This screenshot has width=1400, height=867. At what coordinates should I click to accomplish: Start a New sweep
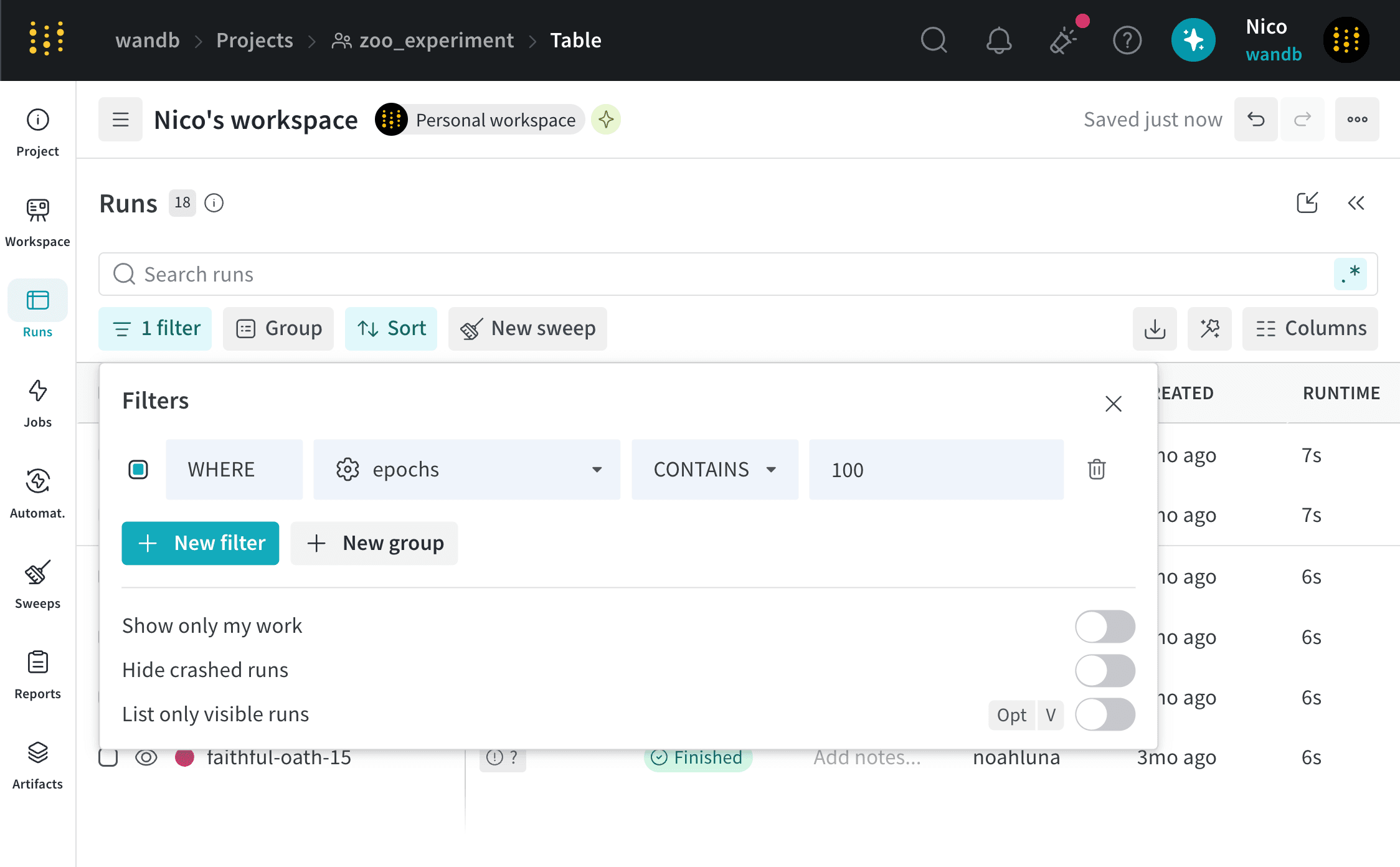pyautogui.click(x=527, y=328)
